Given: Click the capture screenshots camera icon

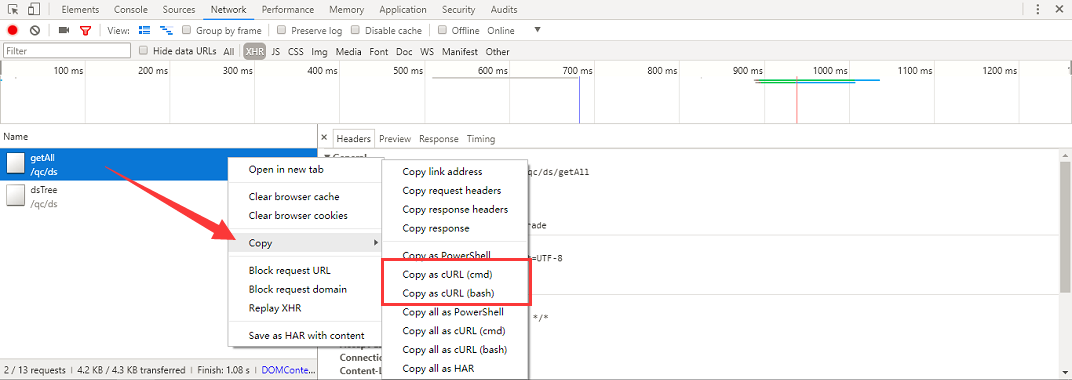Looking at the screenshot, I should tap(64, 31).
